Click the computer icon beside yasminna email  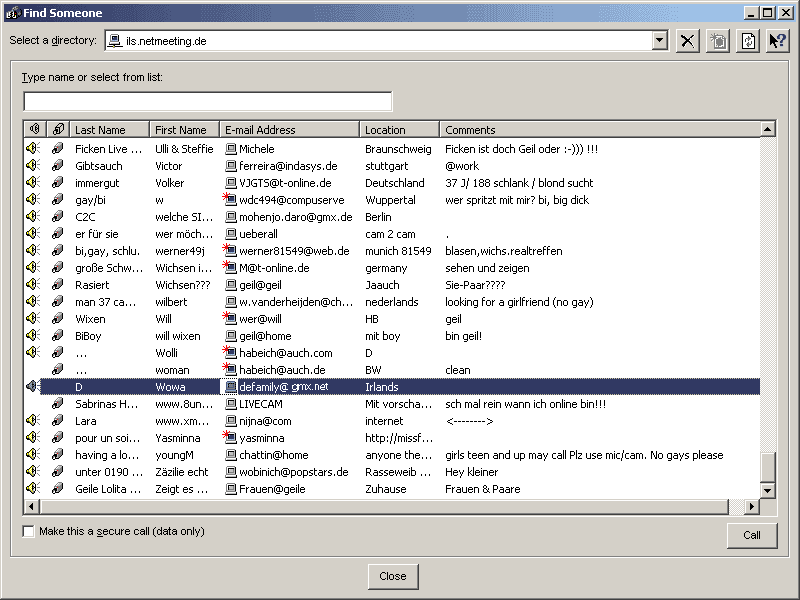(x=230, y=437)
